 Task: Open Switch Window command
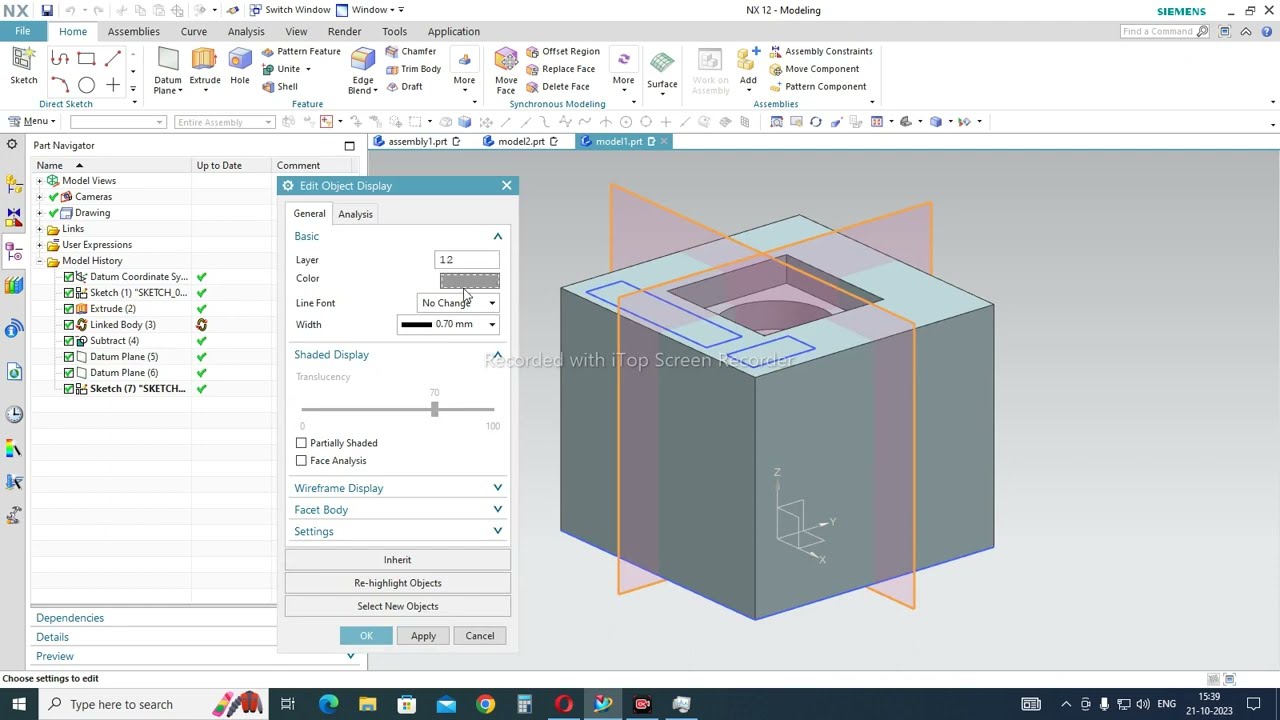[x=290, y=10]
